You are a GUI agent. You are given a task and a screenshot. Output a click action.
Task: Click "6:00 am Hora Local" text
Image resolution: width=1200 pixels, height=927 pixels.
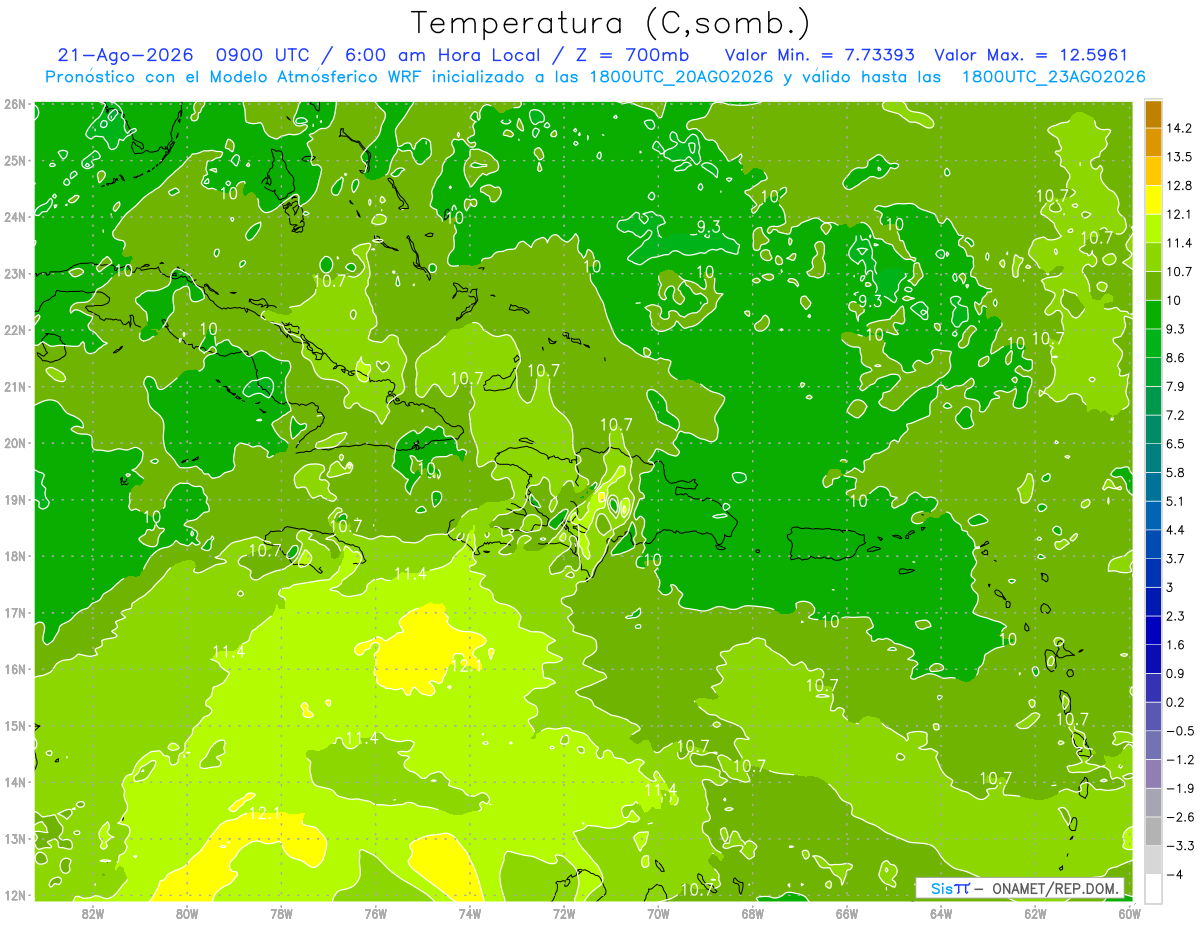pos(441,56)
